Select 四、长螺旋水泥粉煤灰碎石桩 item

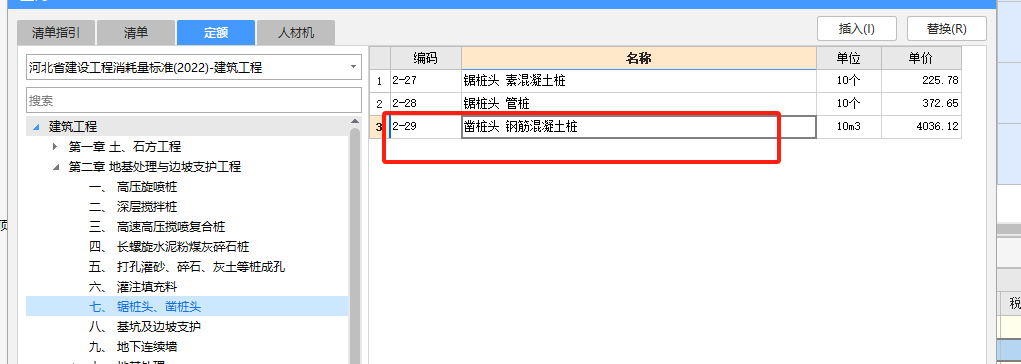169,247
